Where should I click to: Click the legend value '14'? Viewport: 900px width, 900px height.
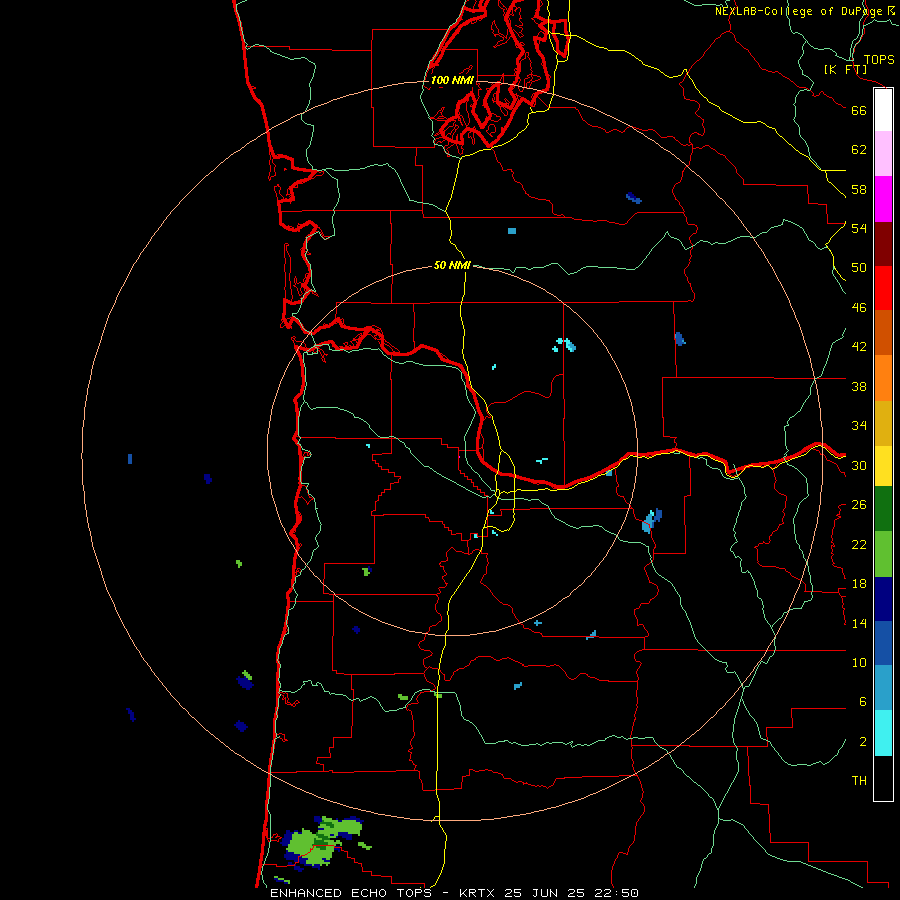(859, 623)
